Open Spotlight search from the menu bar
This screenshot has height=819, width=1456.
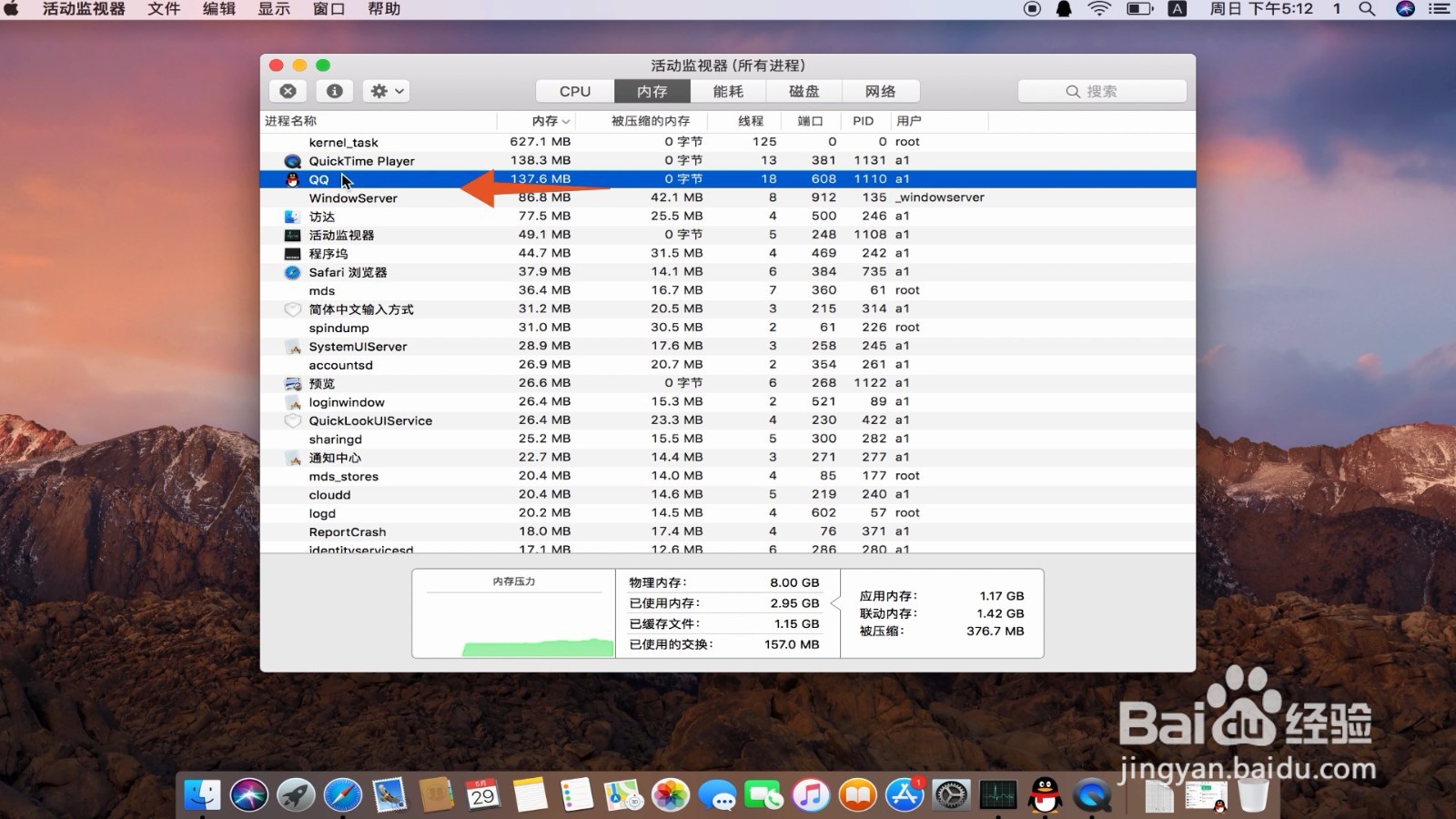tap(1366, 10)
